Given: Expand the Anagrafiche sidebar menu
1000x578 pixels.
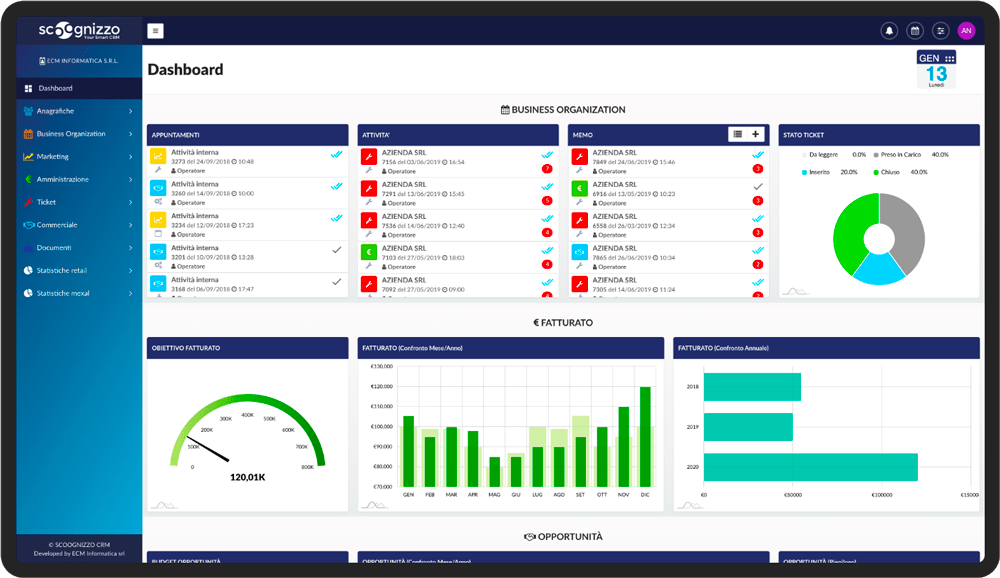Looking at the screenshot, I should pyautogui.click(x=79, y=111).
